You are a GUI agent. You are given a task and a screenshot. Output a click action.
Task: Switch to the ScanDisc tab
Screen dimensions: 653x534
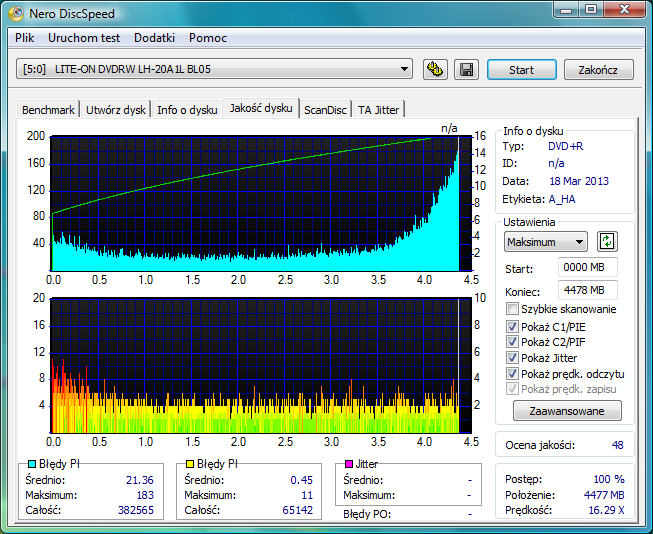coord(325,110)
